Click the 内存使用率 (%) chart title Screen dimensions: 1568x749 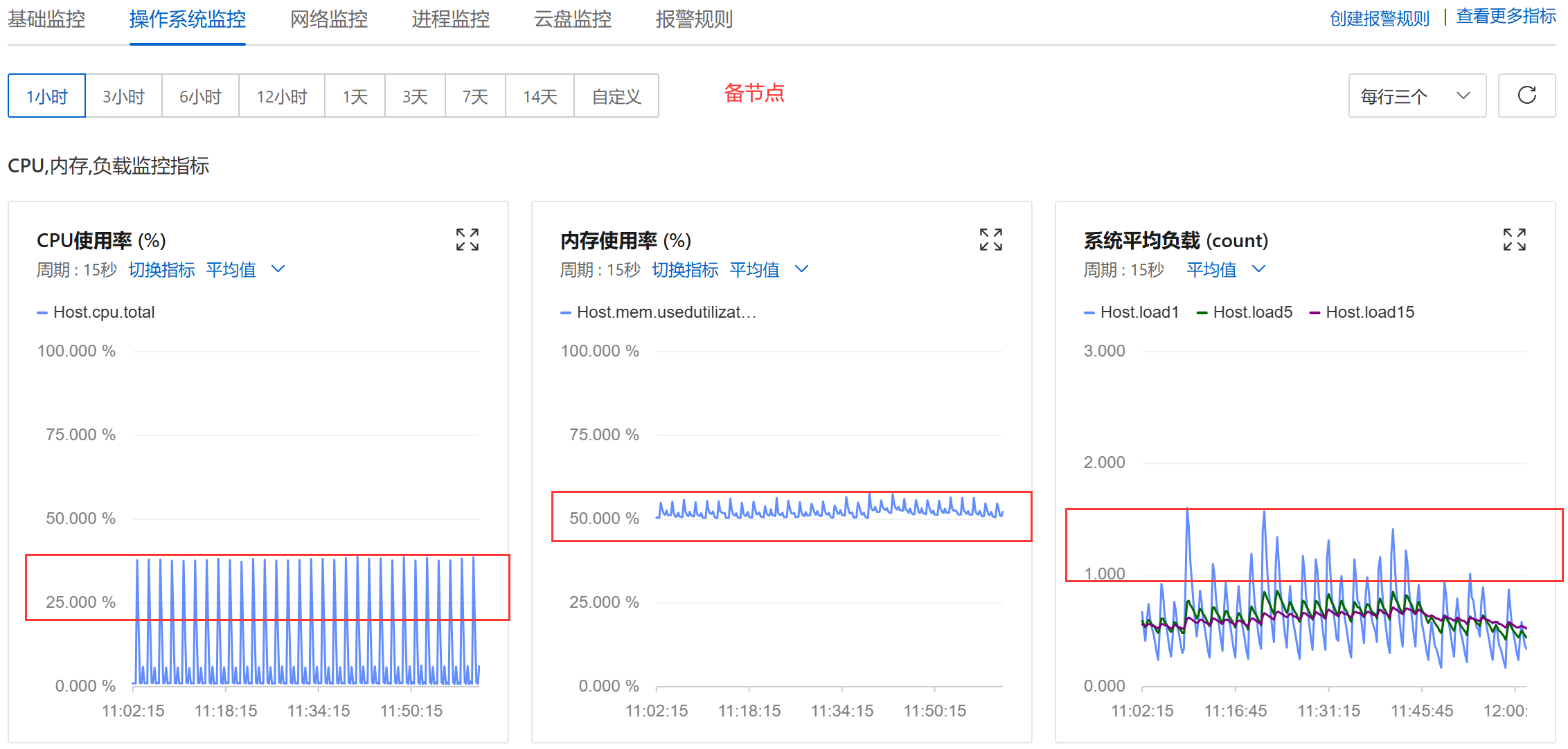pyautogui.click(x=625, y=240)
